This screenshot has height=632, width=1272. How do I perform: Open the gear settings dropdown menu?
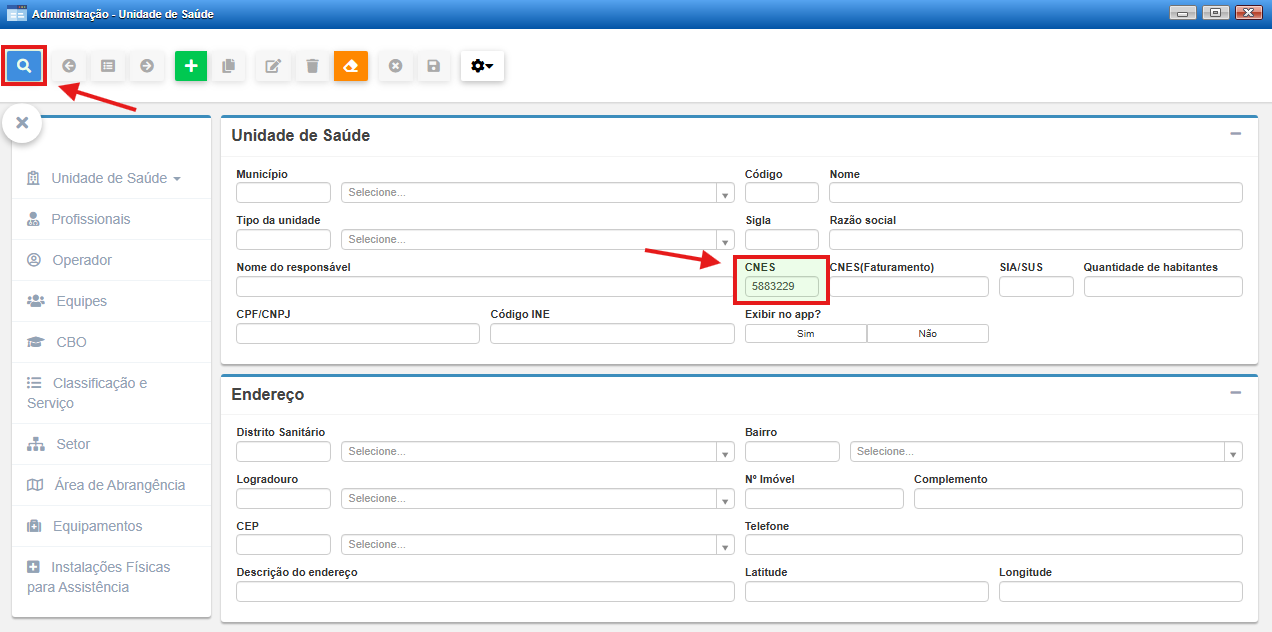pos(482,66)
